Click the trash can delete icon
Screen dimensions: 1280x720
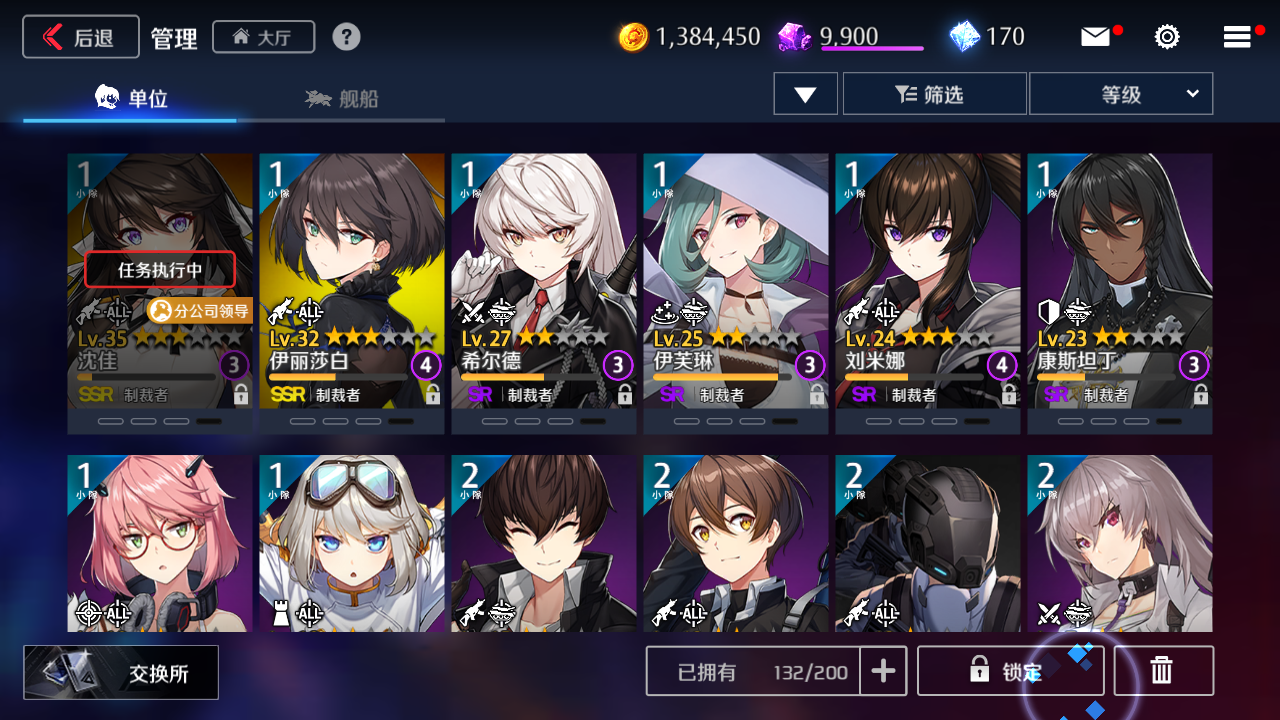pos(1163,670)
